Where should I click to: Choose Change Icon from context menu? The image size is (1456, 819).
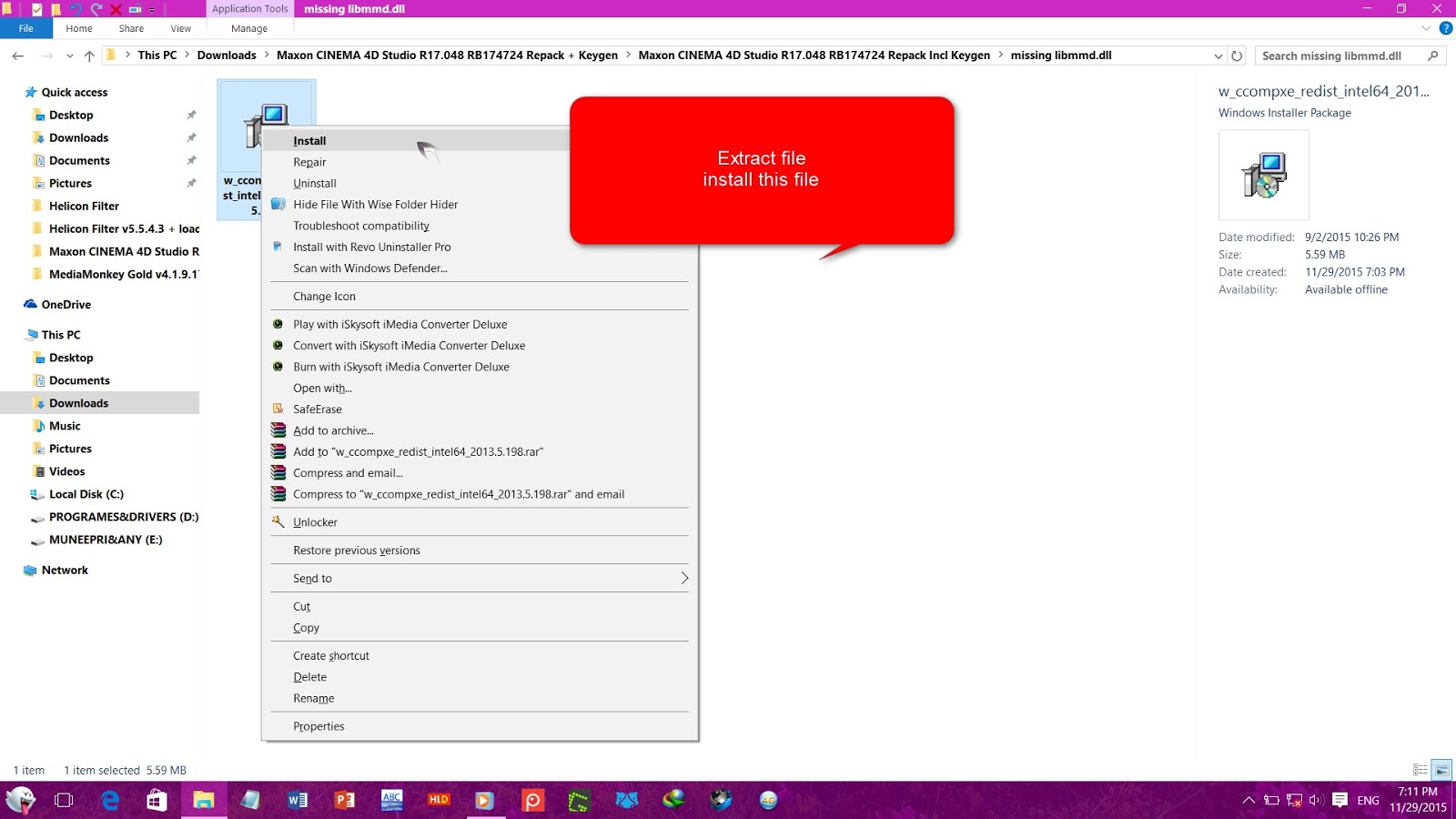coord(480,297)
